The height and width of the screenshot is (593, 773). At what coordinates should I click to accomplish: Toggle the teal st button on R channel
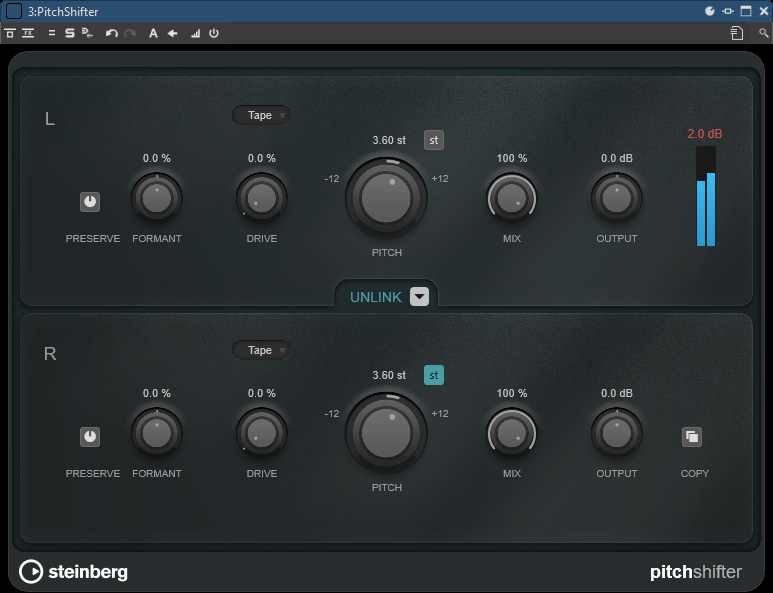(434, 375)
